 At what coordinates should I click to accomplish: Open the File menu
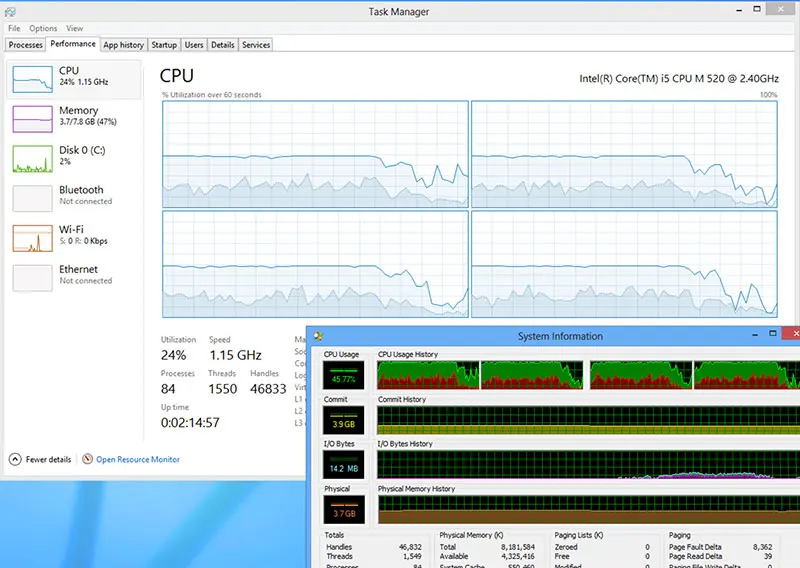point(14,29)
